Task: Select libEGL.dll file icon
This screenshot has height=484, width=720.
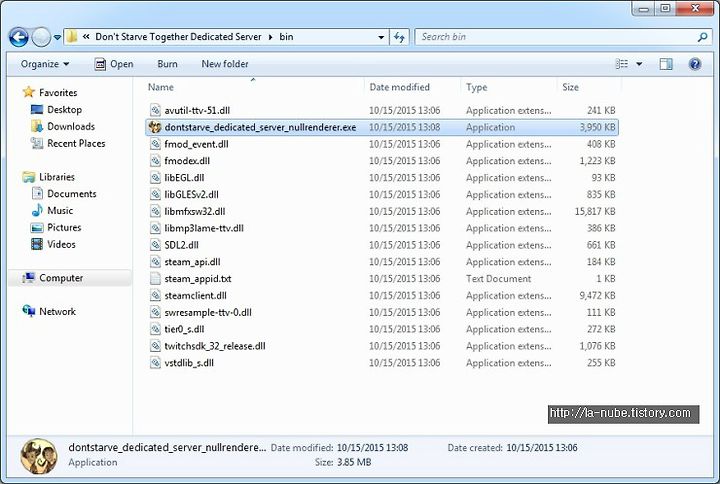Action: click(155, 178)
